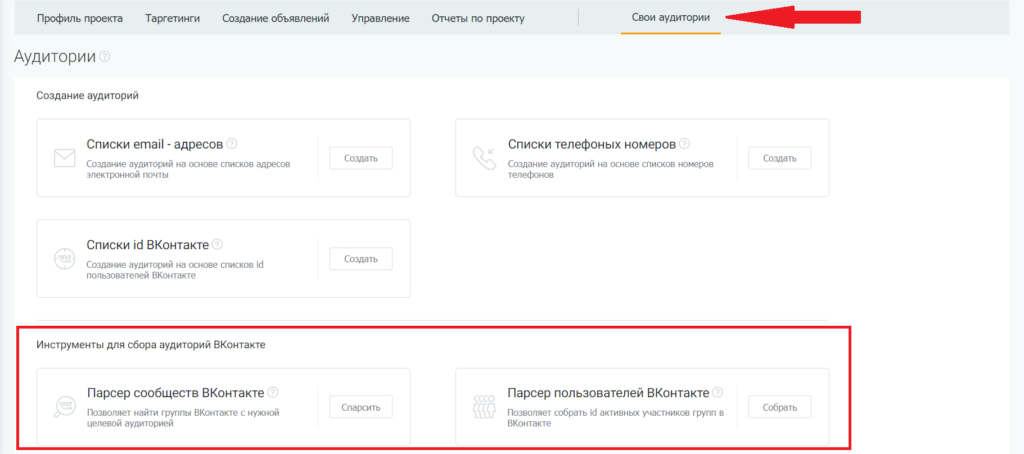Screen dimensions: 1024x454
Task: Open help tooltip next to Аудитории heading
Action: tap(104, 57)
